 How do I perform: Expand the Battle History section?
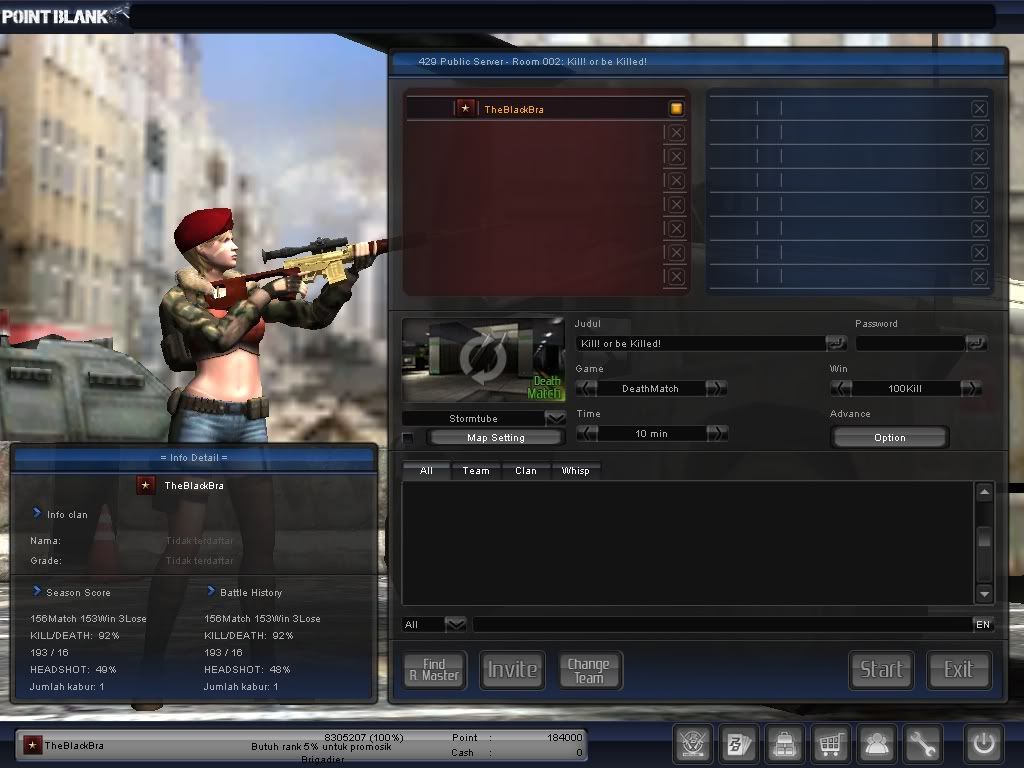pyautogui.click(x=211, y=591)
